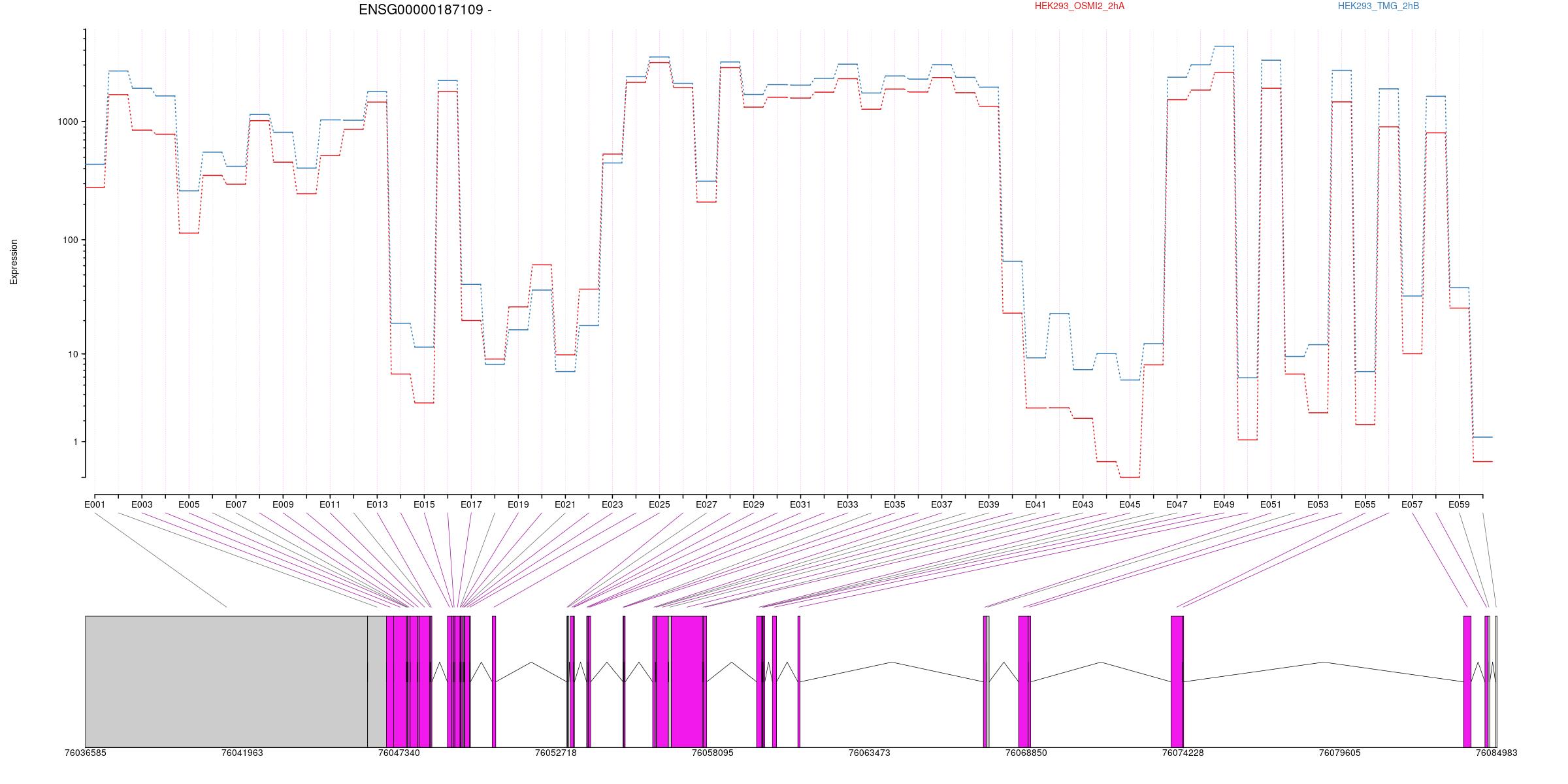Click exon label E055

[1365, 504]
